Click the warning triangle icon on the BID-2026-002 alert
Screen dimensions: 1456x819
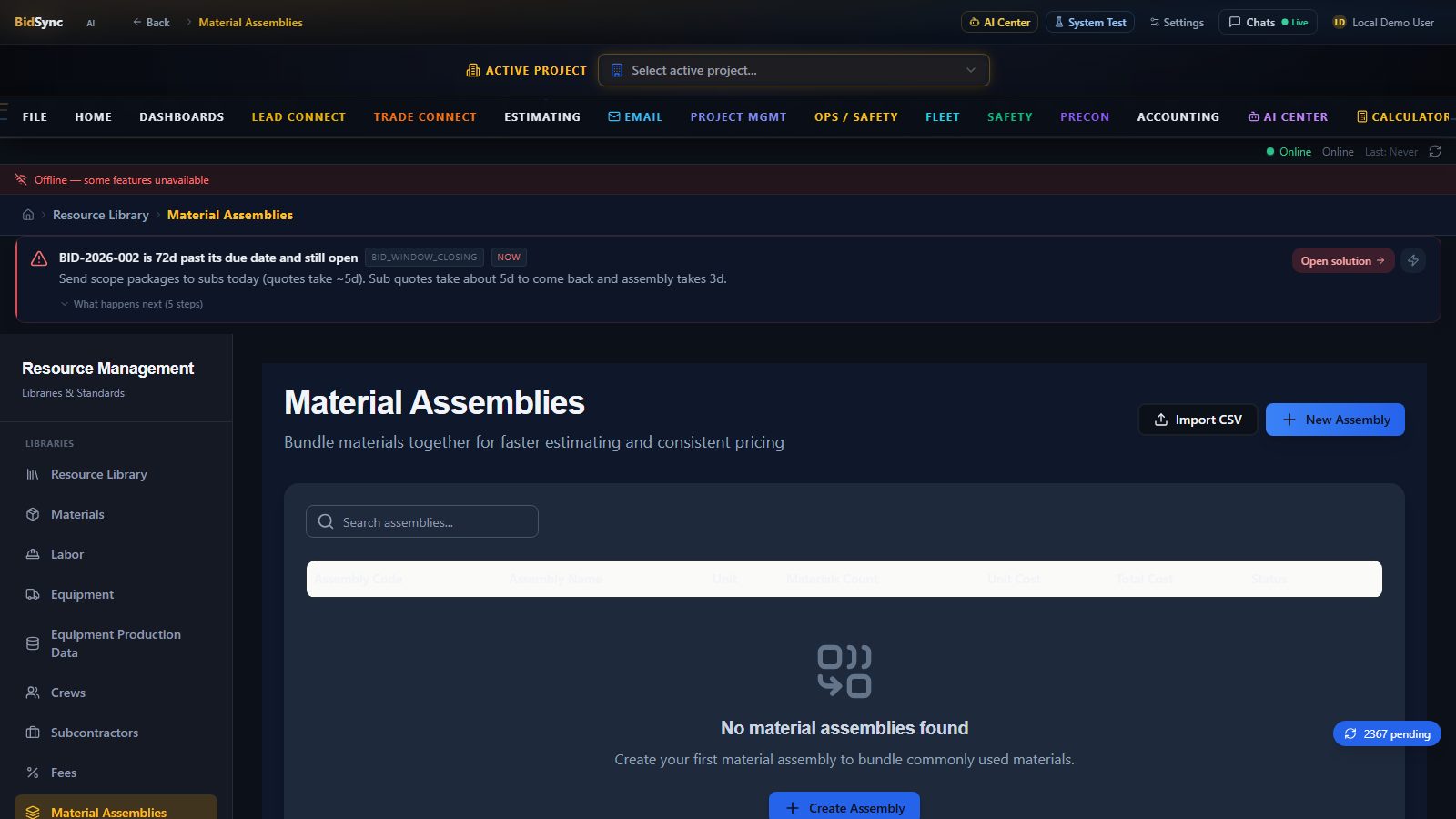tap(39, 258)
